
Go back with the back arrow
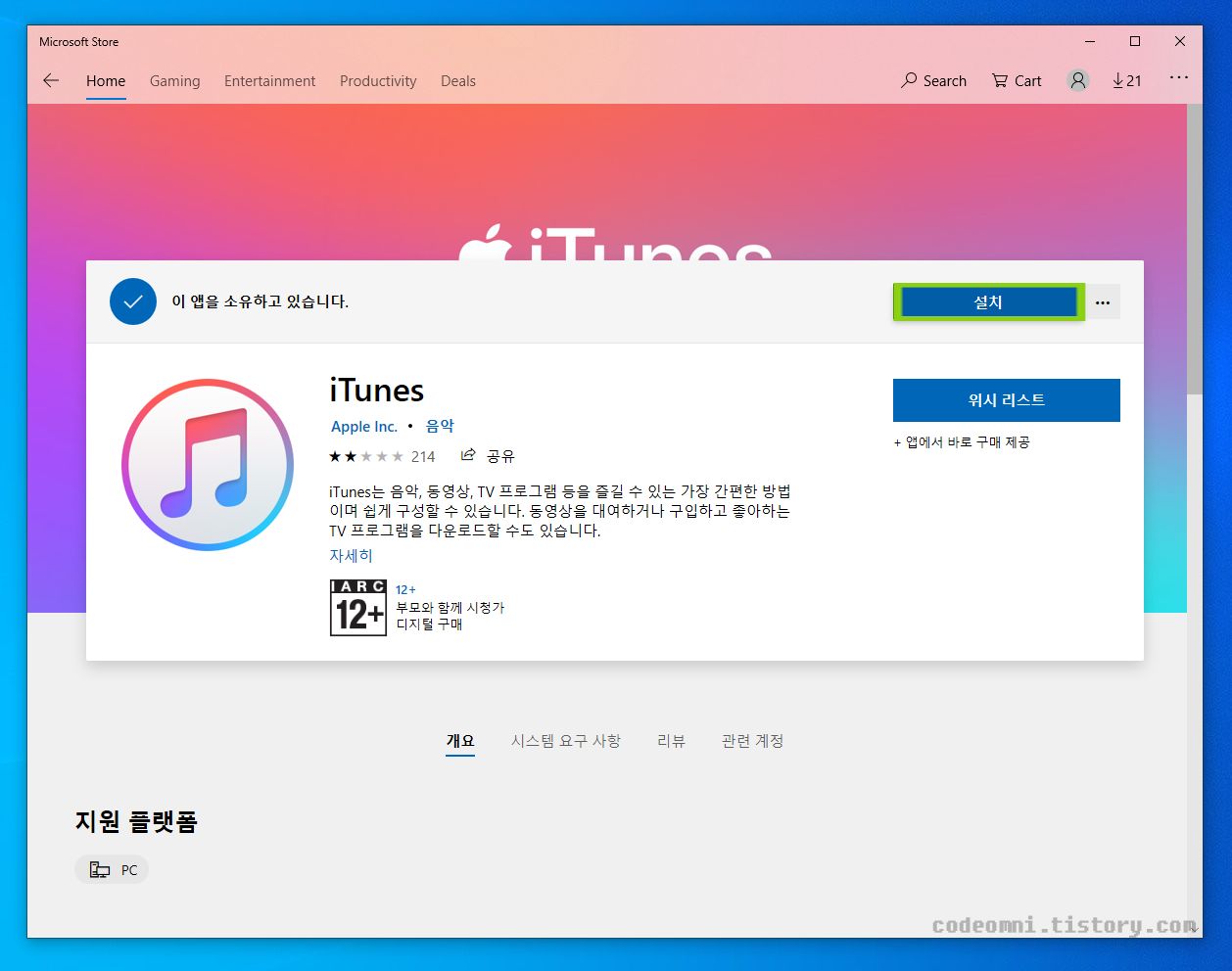pyautogui.click(x=51, y=80)
